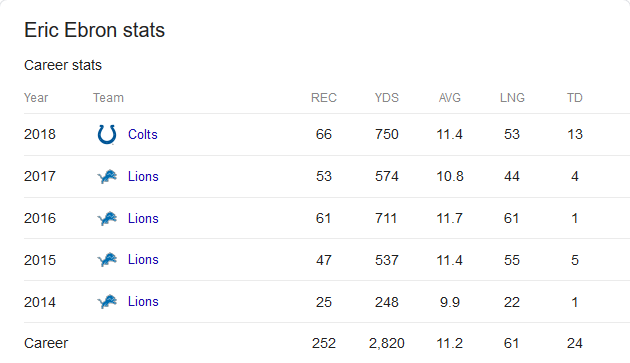Open the 2017 Lions team link
The image size is (630, 363).
click(x=143, y=176)
